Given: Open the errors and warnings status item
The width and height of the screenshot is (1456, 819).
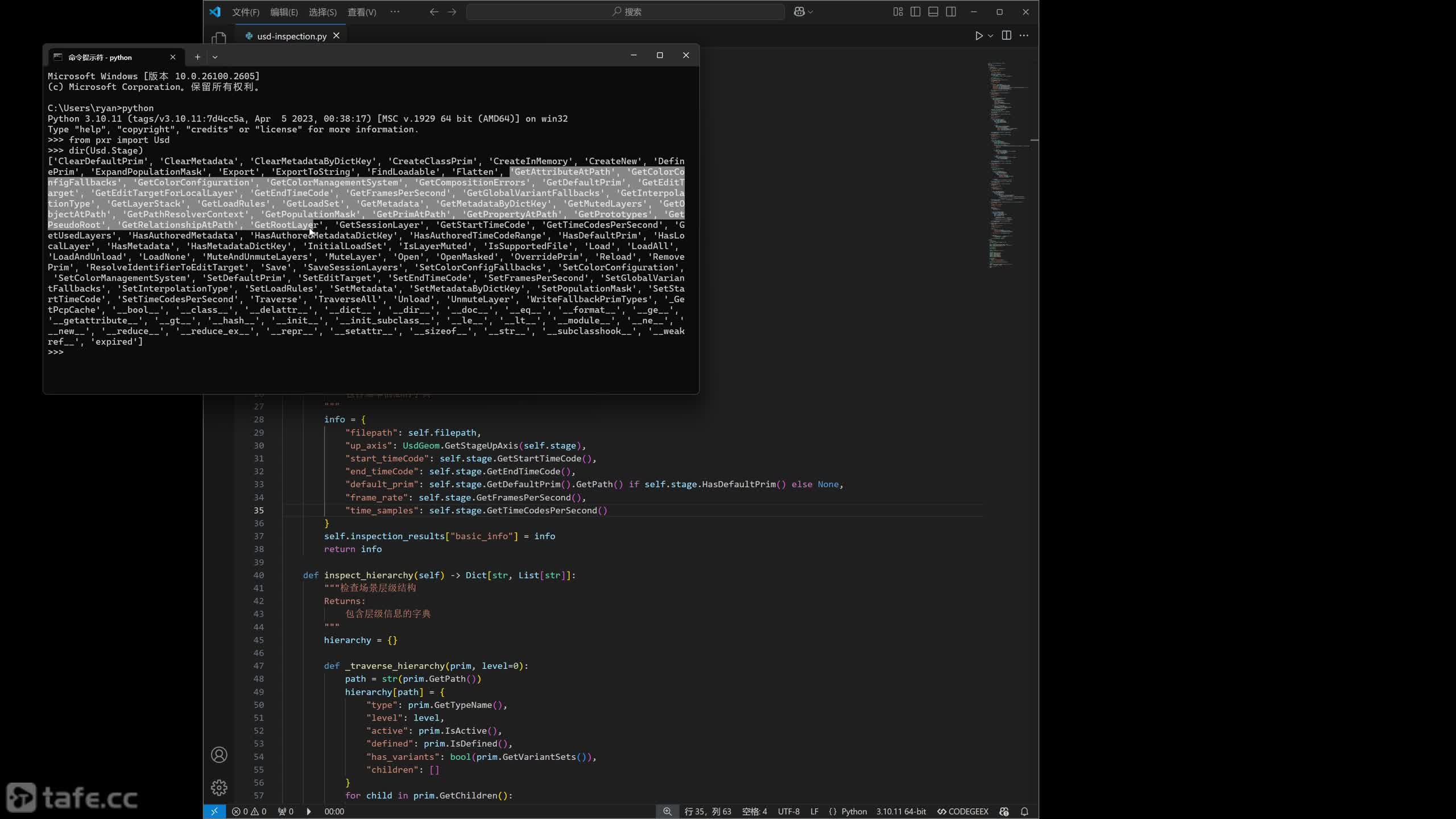Looking at the screenshot, I should pyautogui.click(x=249, y=812).
